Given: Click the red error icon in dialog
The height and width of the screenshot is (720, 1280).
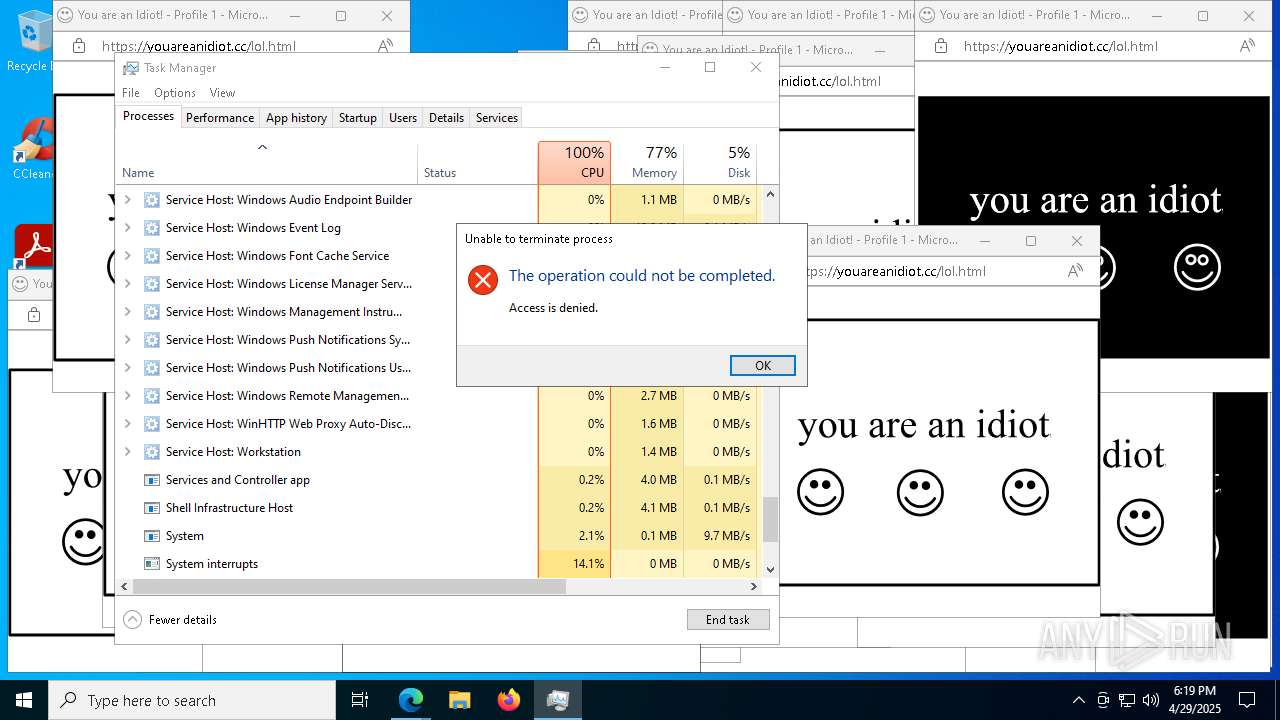Looking at the screenshot, I should (x=482, y=280).
